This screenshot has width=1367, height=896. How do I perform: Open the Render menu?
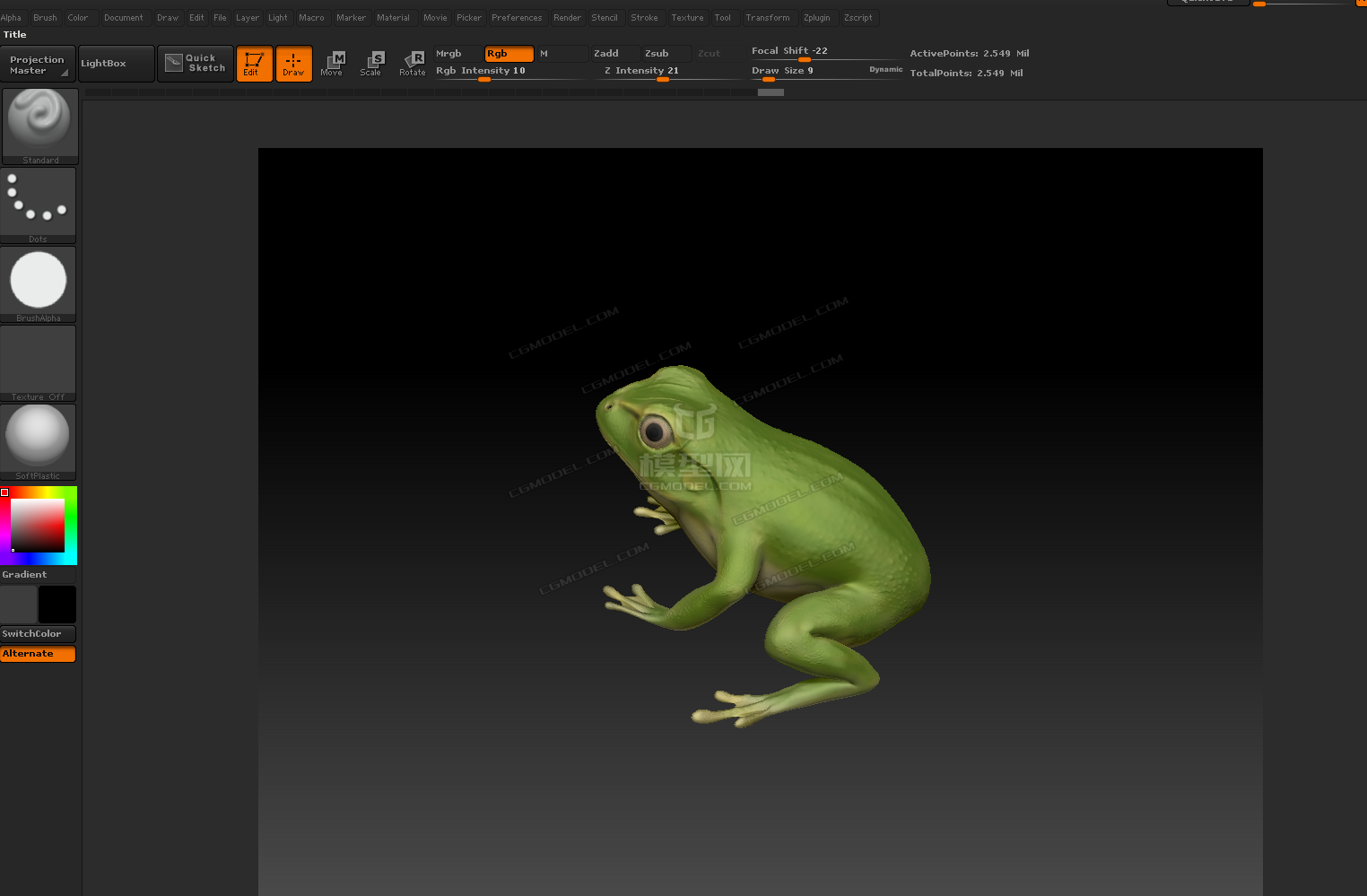[x=568, y=18]
